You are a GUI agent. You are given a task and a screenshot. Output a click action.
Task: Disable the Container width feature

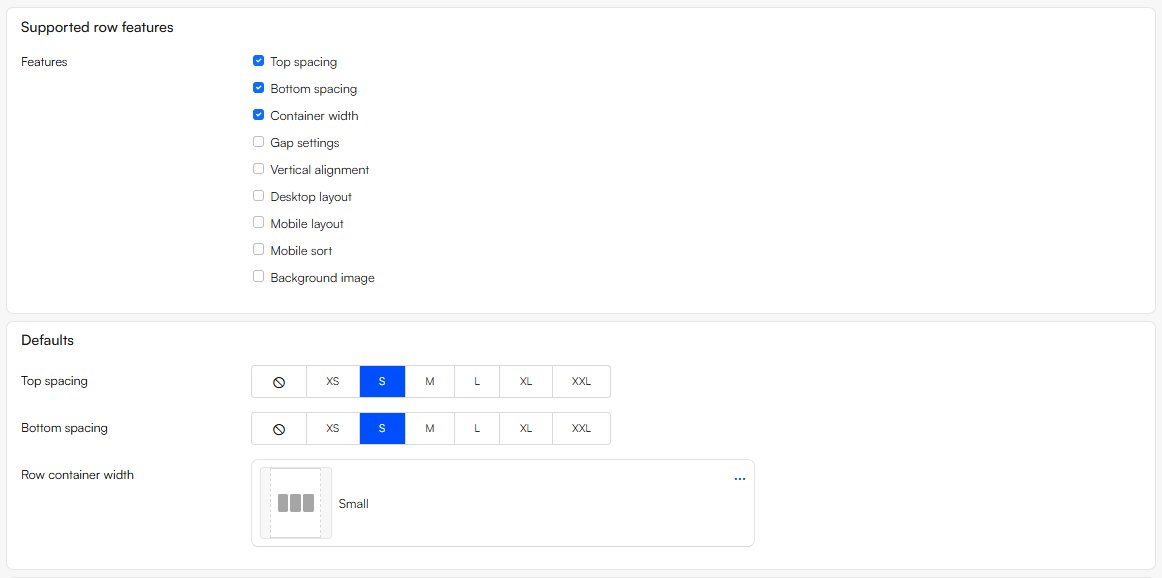click(258, 114)
